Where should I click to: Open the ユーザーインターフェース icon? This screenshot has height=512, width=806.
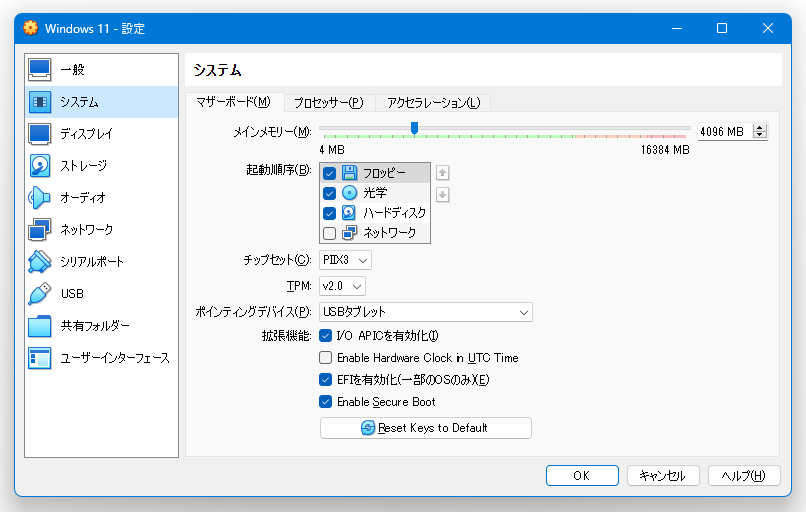pos(40,358)
